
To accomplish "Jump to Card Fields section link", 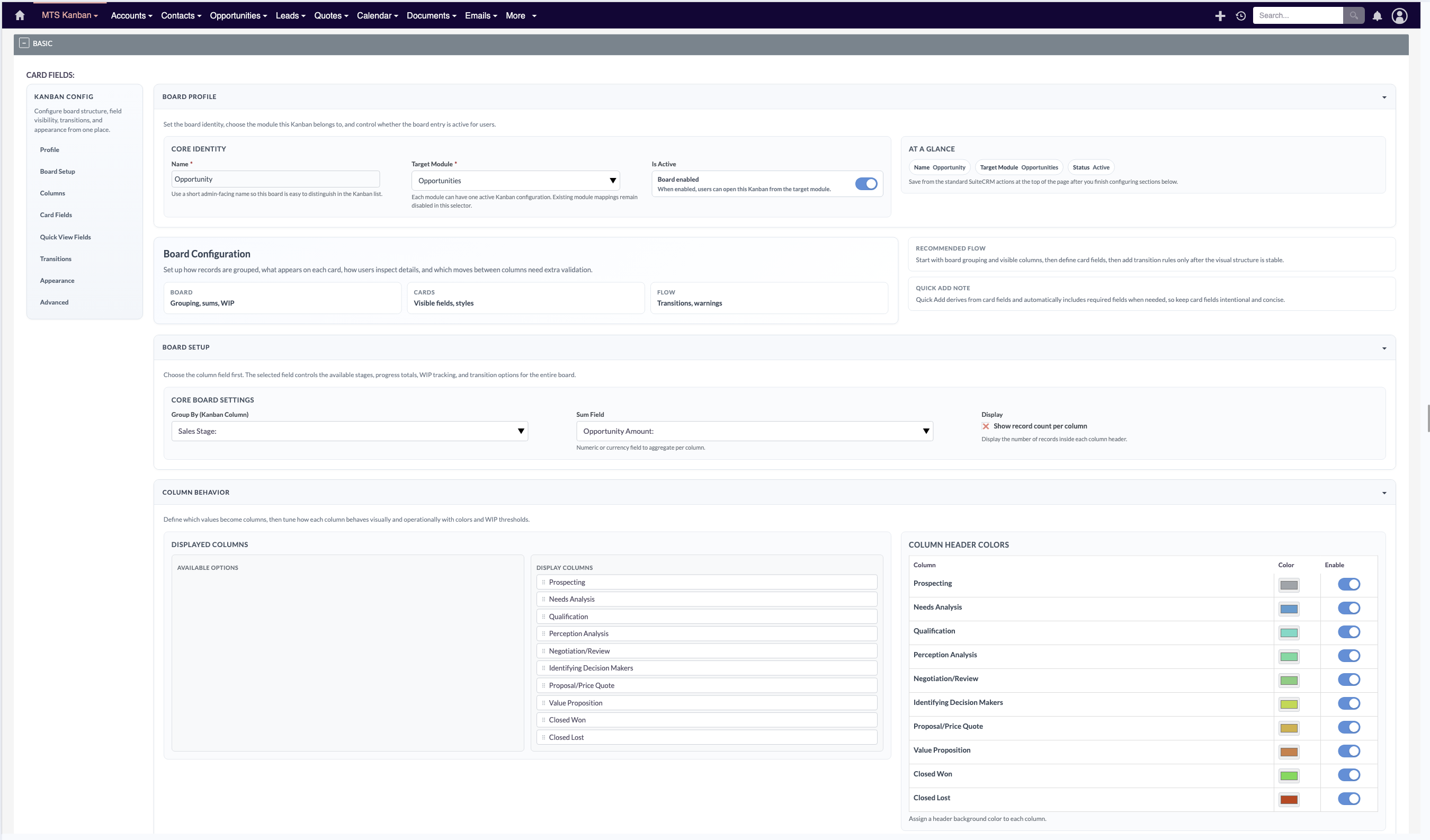I will 56,215.
